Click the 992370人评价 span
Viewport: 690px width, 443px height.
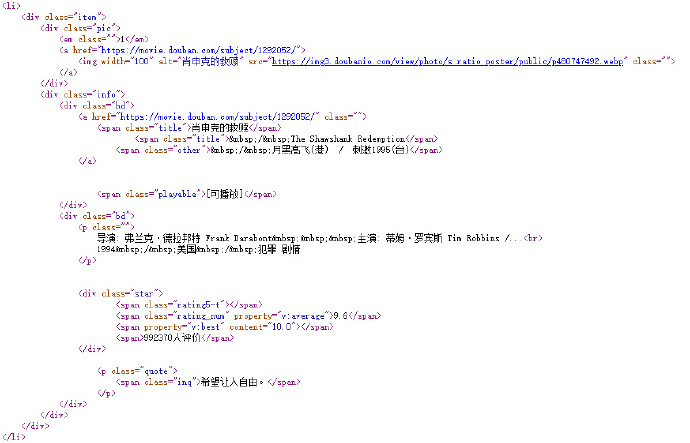coord(175,338)
